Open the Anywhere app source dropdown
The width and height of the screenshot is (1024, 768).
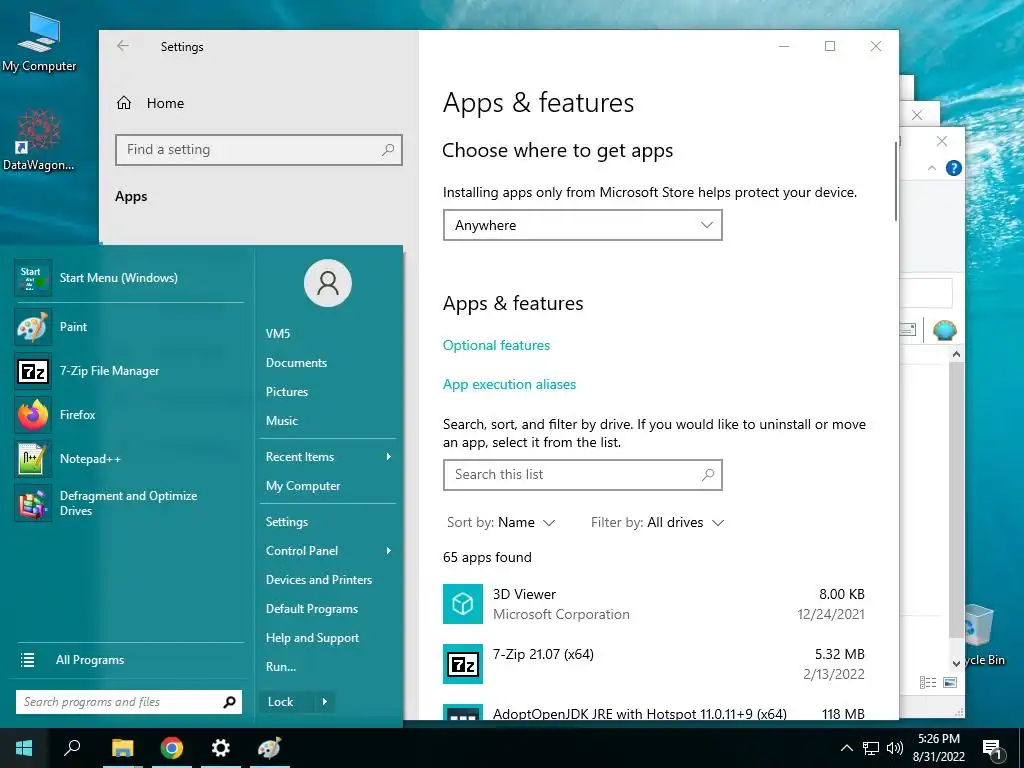pyautogui.click(x=583, y=225)
